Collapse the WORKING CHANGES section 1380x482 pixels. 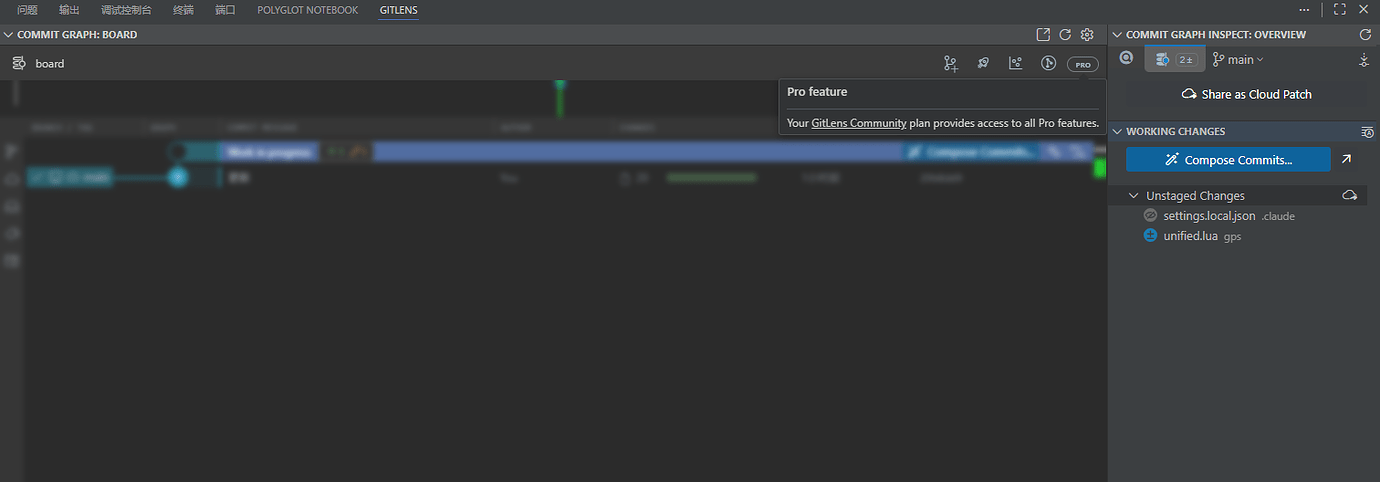[1118, 131]
